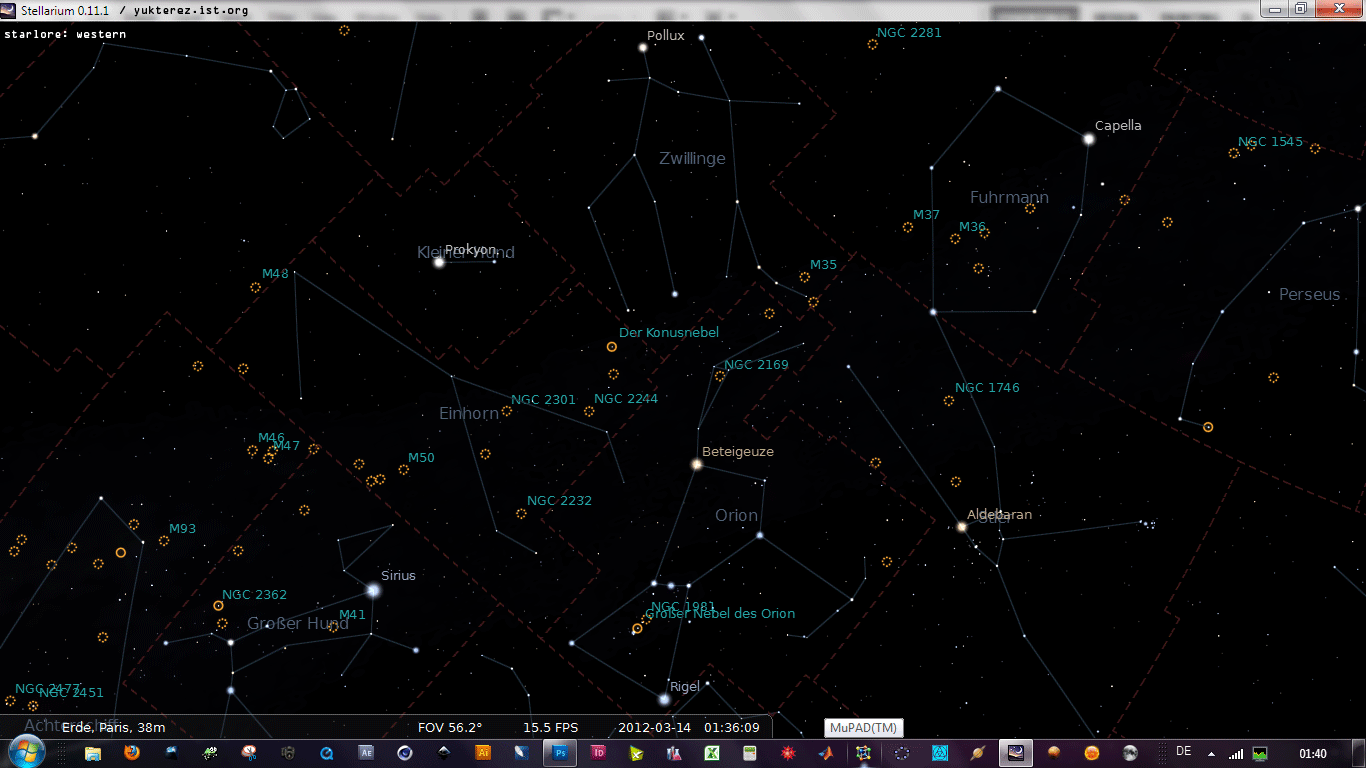This screenshot has width=1366, height=768.
Task: Select the star Pollux
Action: (644, 47)
